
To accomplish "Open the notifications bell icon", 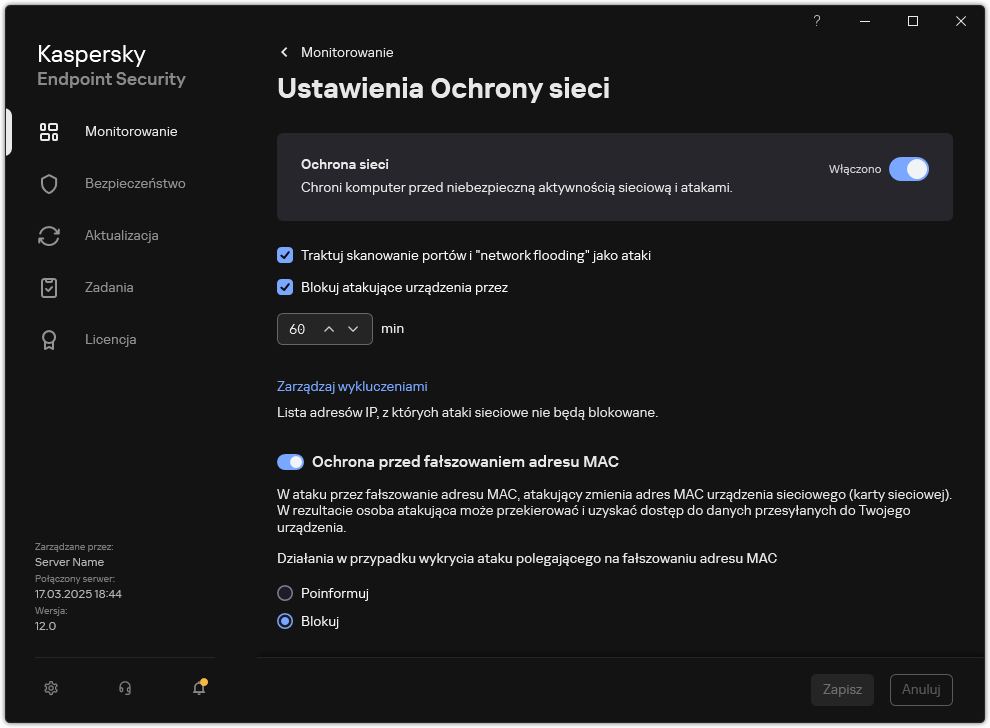I will click(x=198, y=688).
